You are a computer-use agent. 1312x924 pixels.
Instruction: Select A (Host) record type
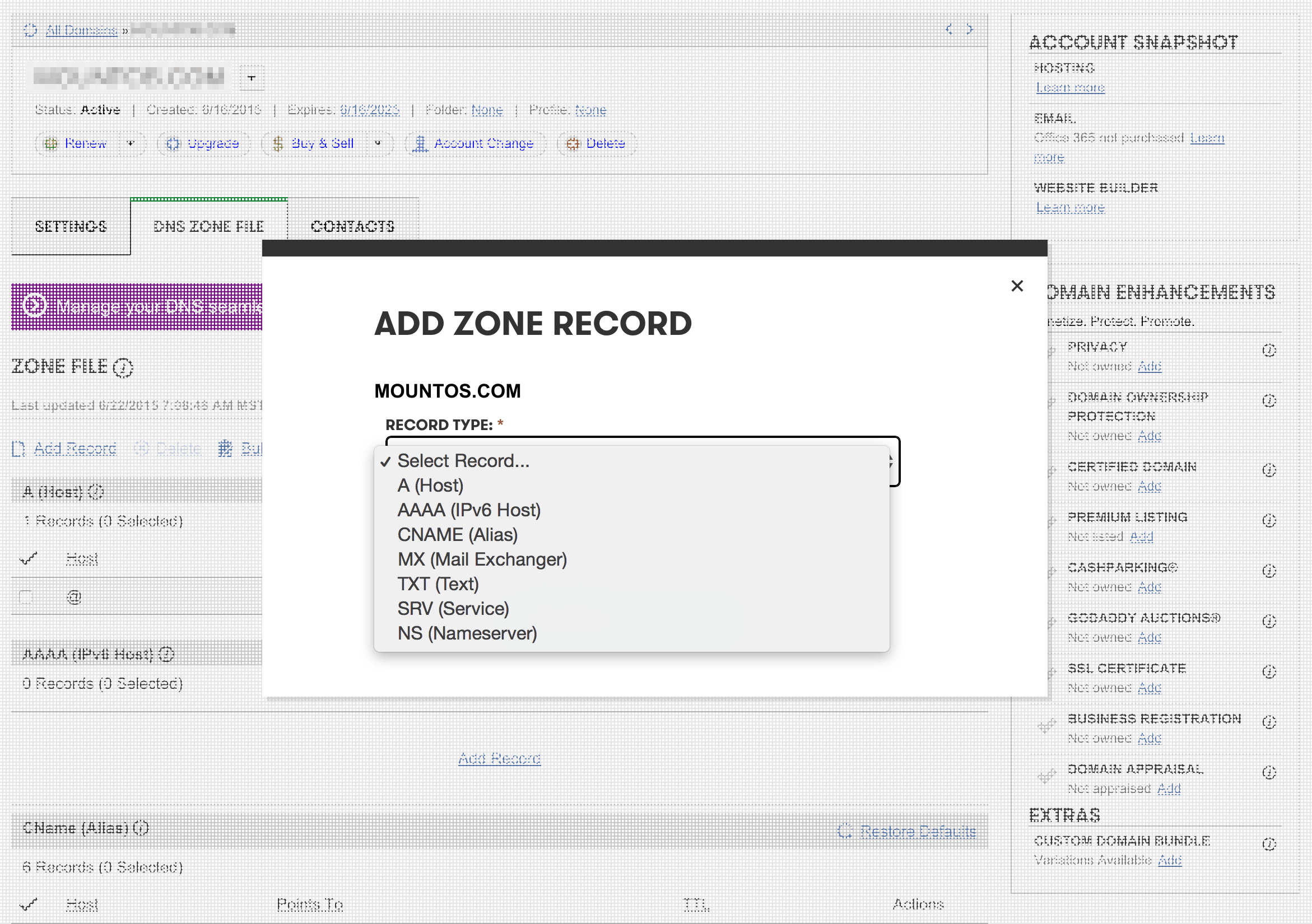point(631,486)
